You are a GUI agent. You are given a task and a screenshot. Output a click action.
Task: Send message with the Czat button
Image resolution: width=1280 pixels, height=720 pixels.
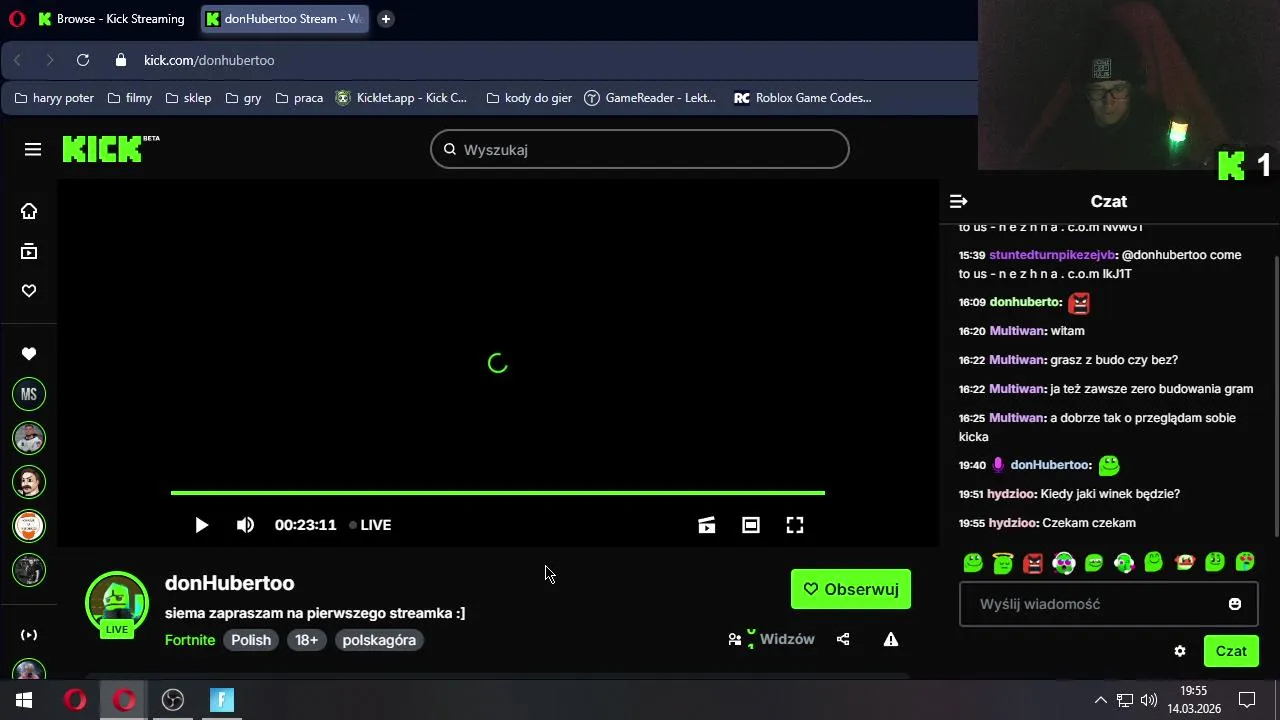click(1231, 651)
